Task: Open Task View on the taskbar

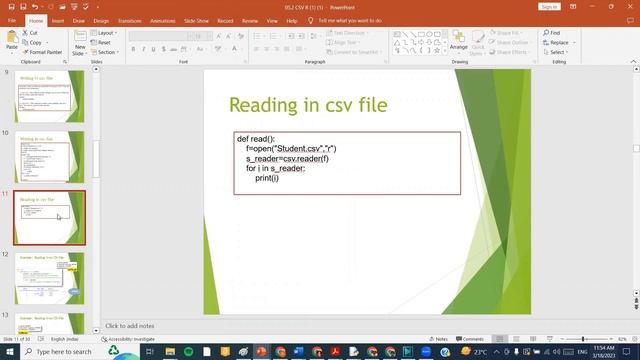Action: click(x=149, y=351)
